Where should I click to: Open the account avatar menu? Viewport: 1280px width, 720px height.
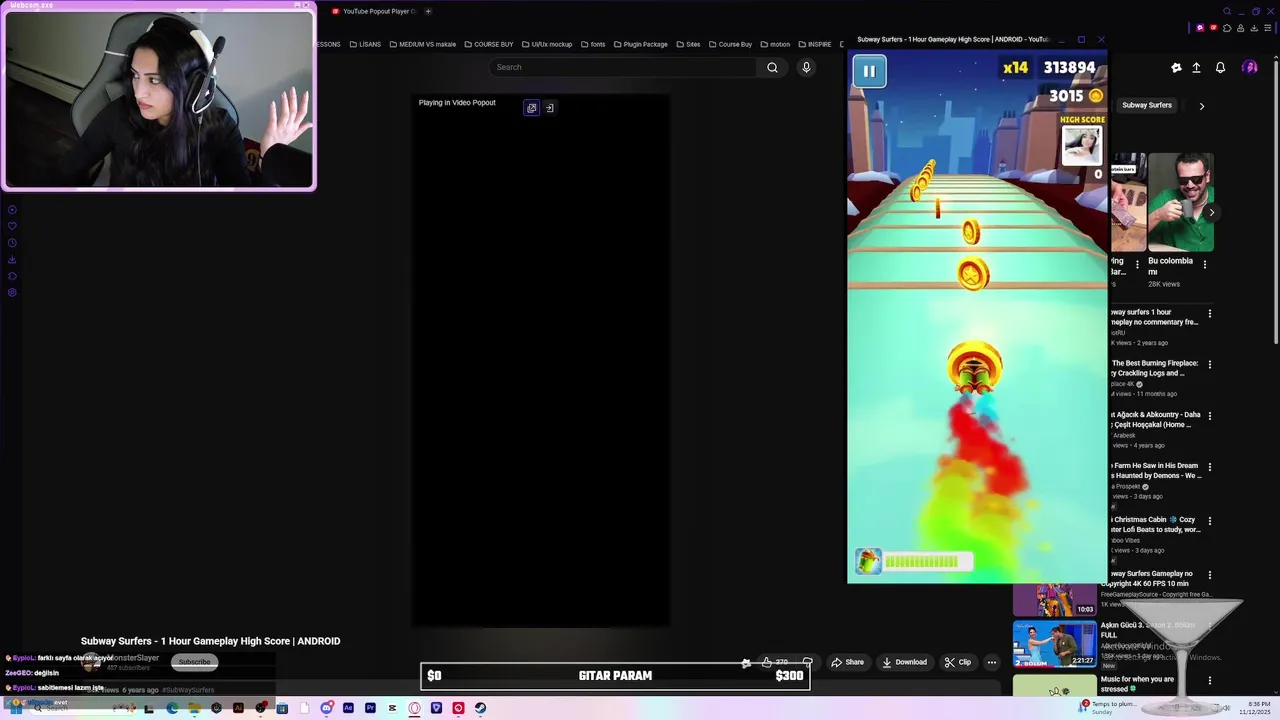pyautogui.click(x=1249, y=67)
